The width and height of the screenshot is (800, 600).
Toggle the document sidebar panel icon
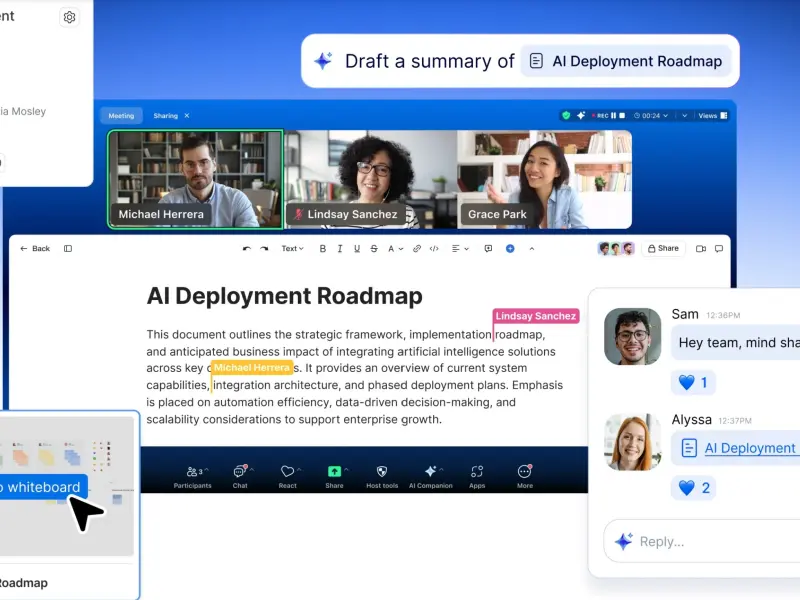coord(68,248)
